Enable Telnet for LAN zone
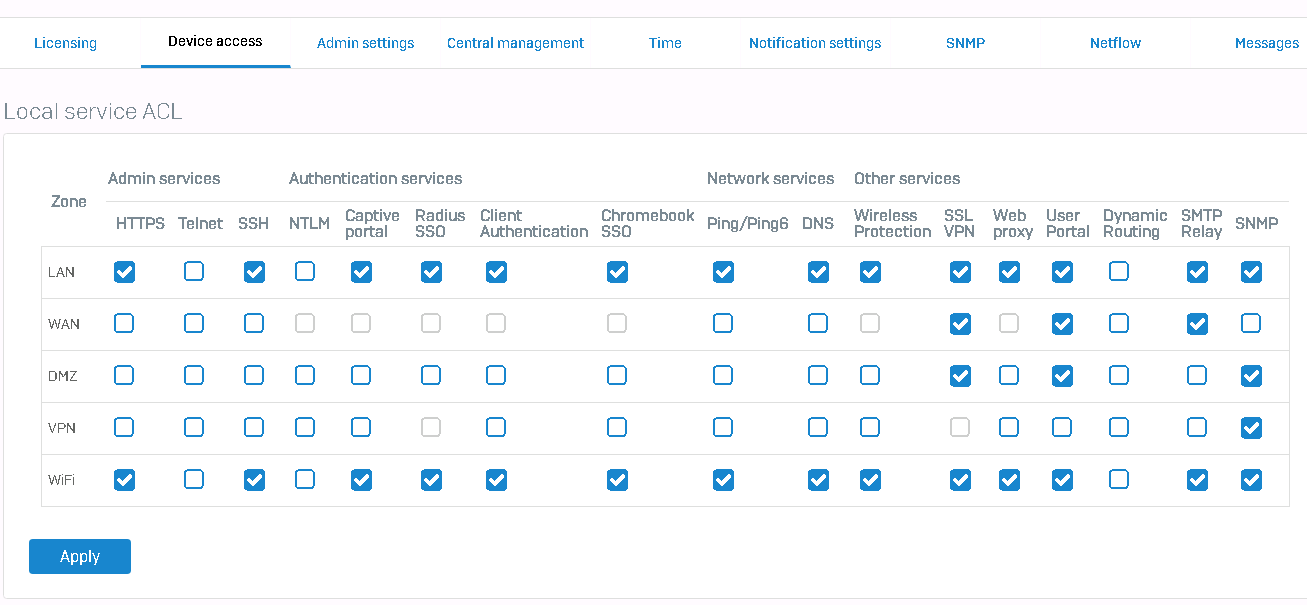 pos(194,272)
